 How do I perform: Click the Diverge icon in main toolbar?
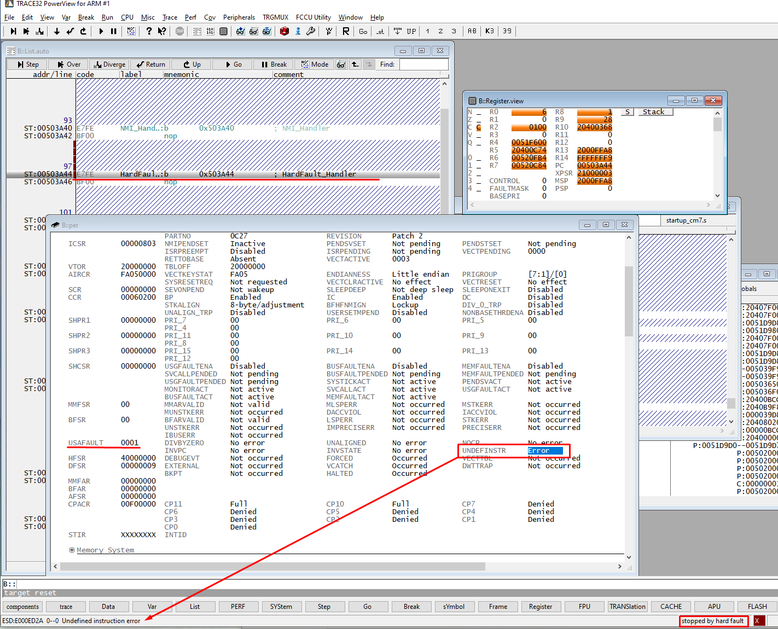click(x=40, y=31)
